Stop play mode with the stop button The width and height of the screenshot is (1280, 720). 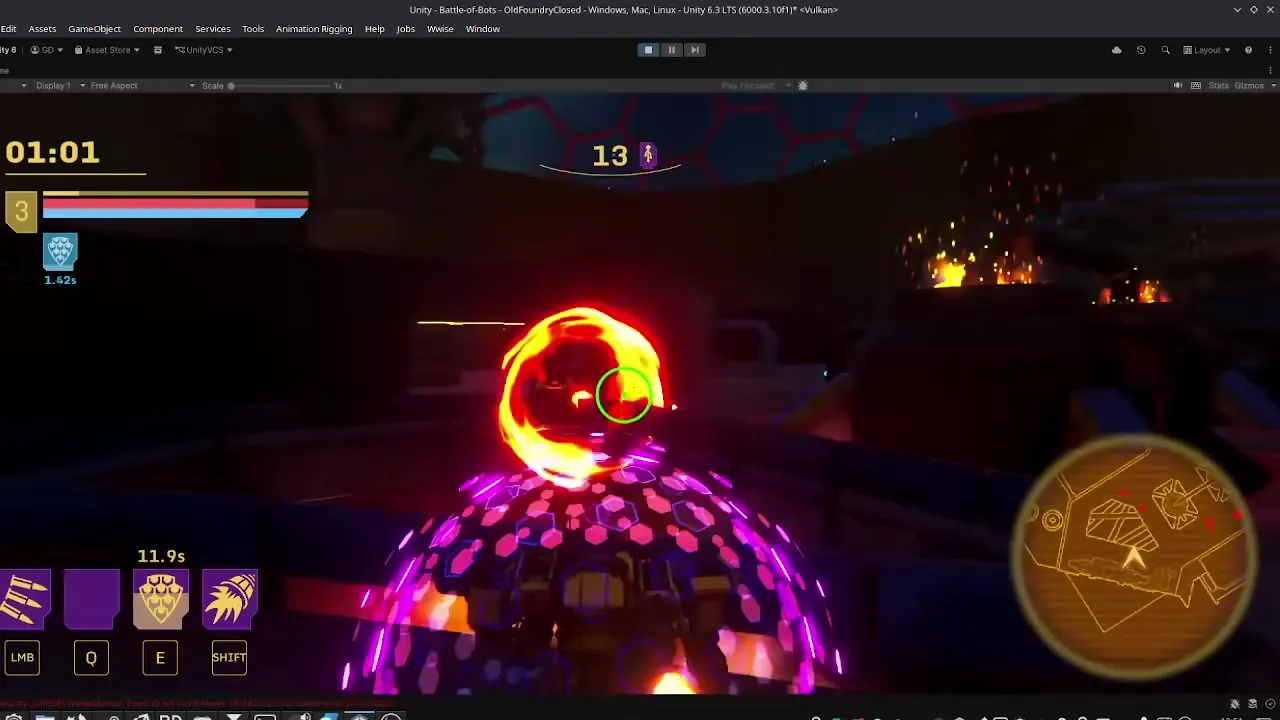click(648, 50)
